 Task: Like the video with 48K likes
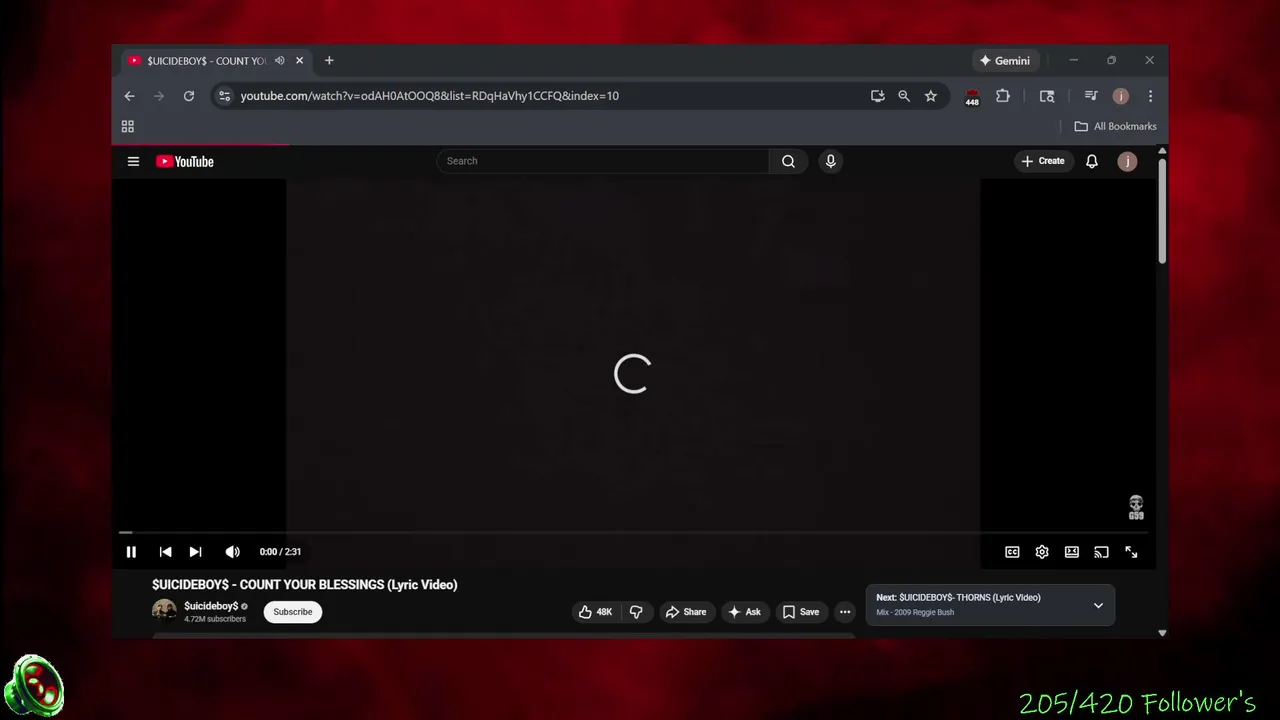pyautogui.click(x=595, y=612)
